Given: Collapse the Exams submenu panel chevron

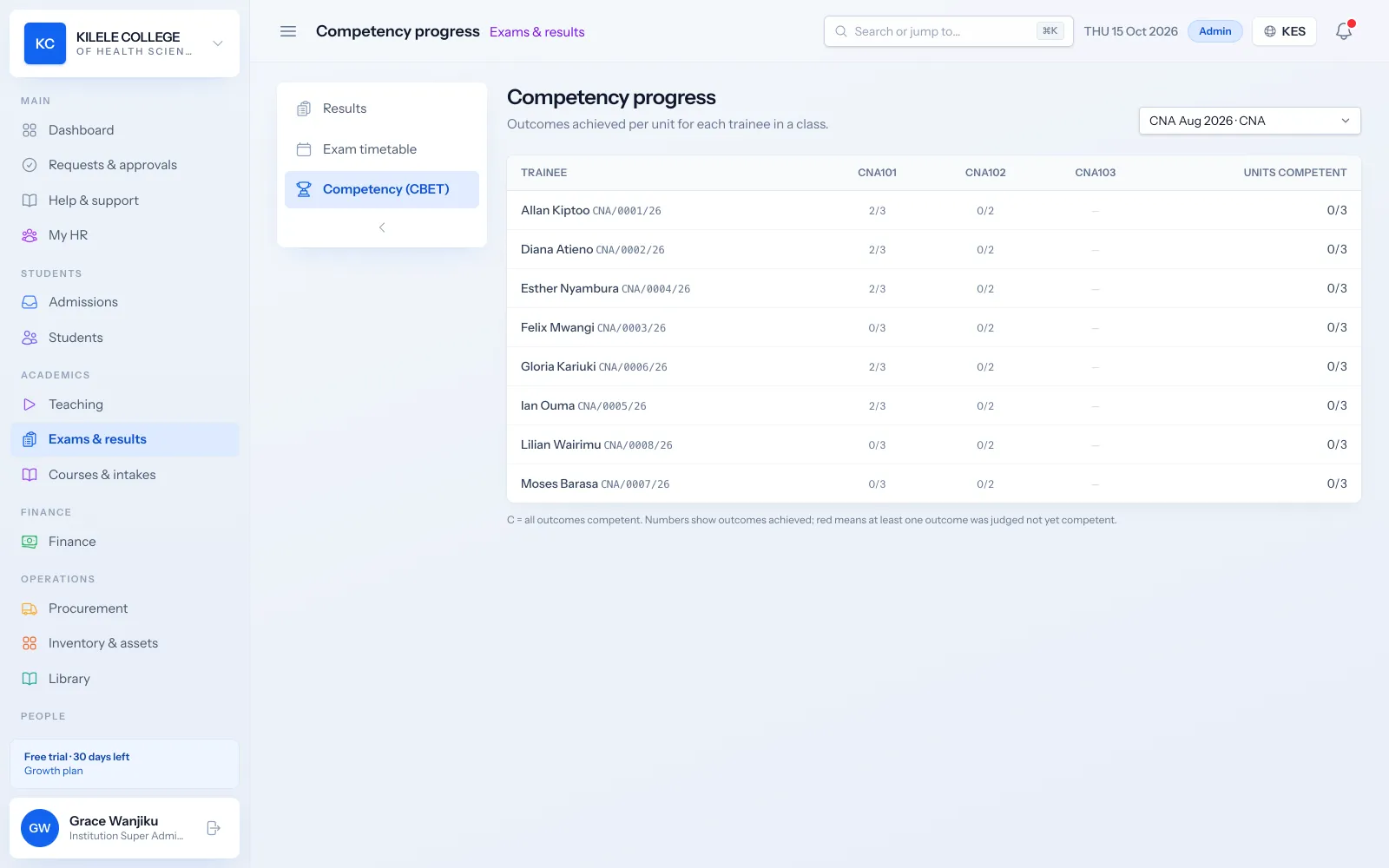Looking at the screenshot, I should [382, 227].
